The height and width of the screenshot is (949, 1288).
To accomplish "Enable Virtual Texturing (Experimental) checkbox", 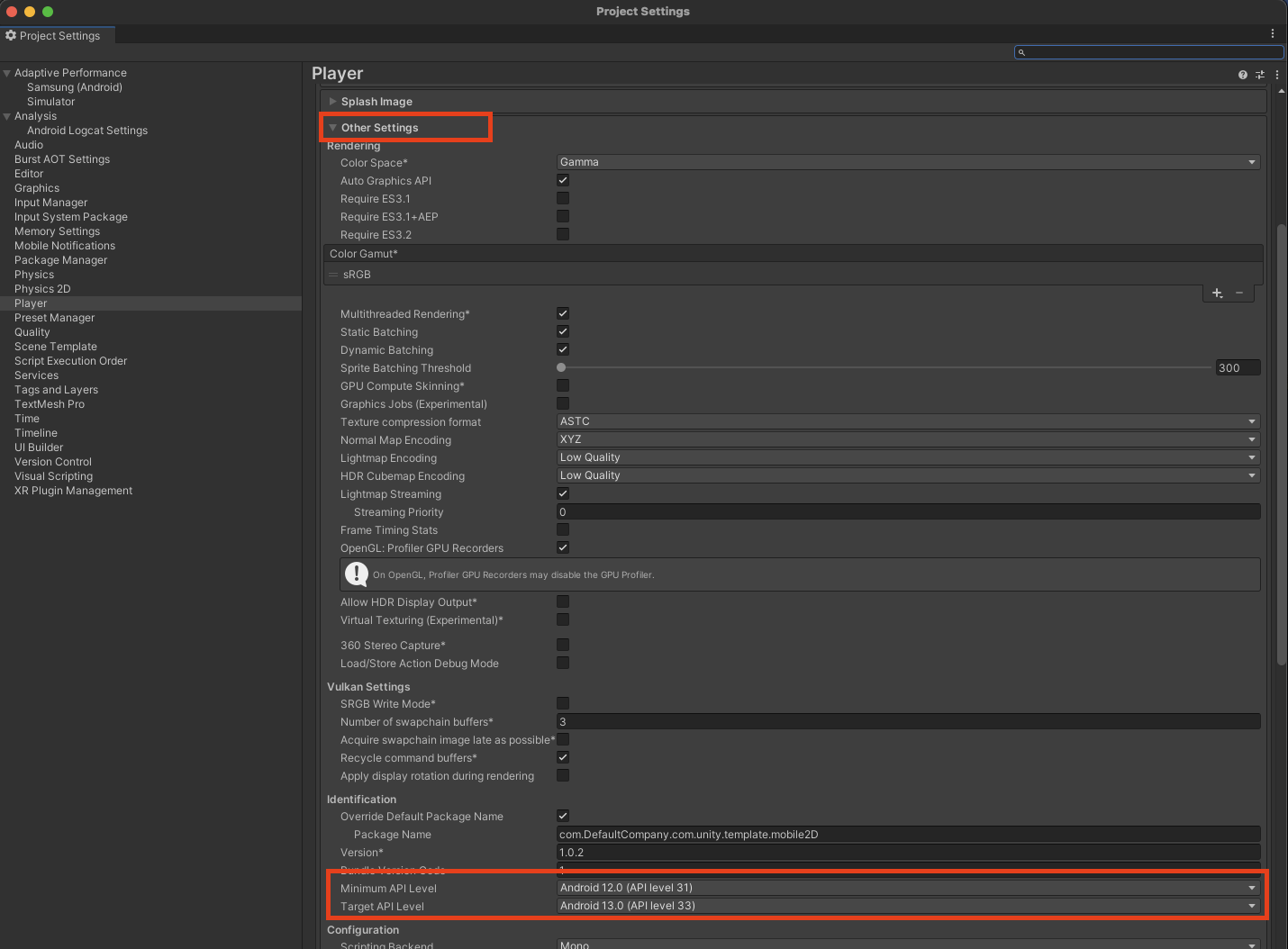I will (x=563, y=619).
